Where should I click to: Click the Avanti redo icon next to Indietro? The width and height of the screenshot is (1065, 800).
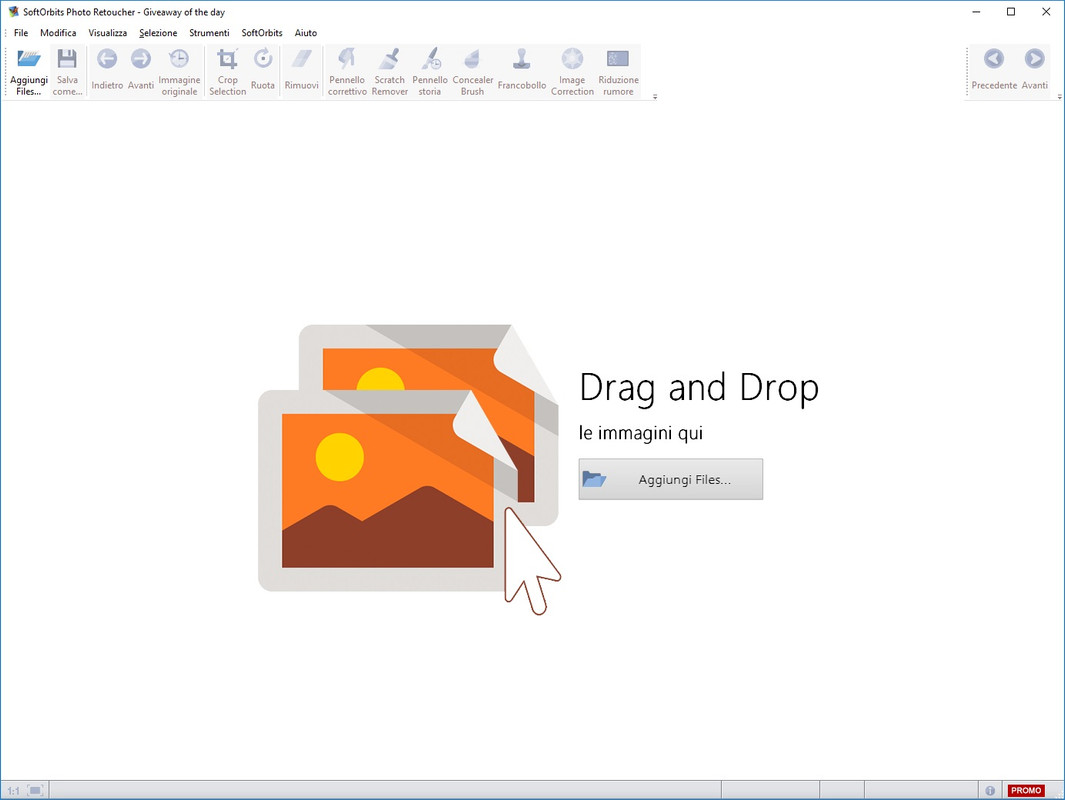141,59
